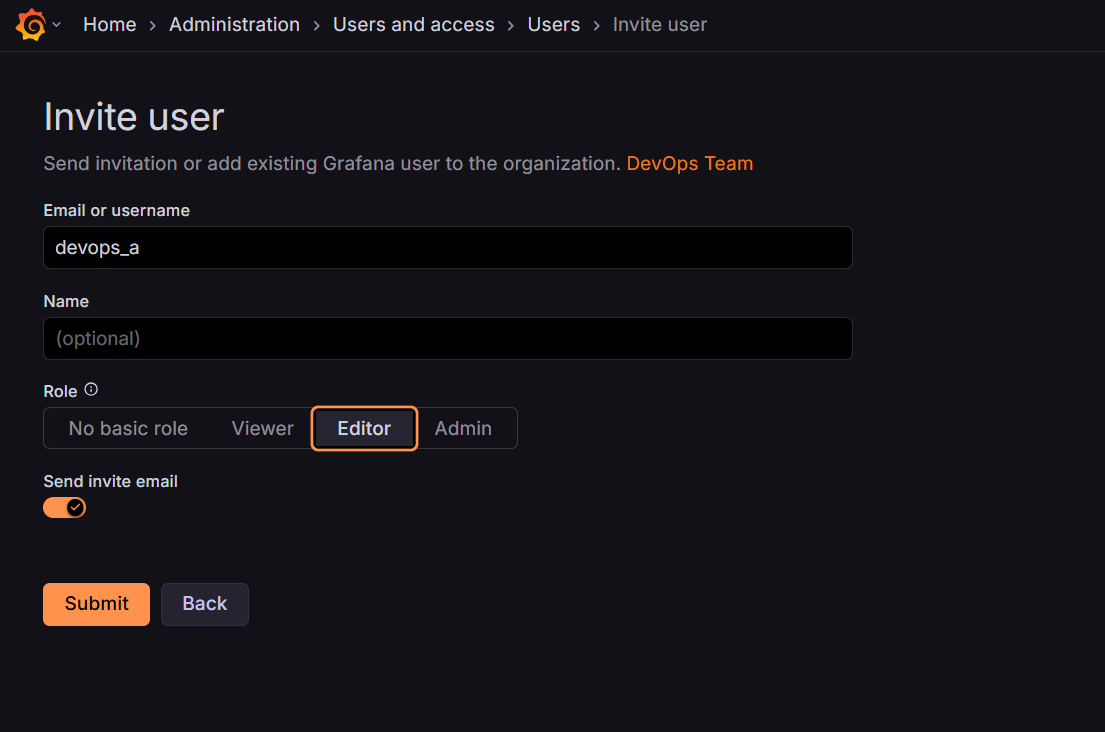Screen dimensions: 1105x732
Task: Expand the chevron beside the Grafana logo
Action: (57, 25)
